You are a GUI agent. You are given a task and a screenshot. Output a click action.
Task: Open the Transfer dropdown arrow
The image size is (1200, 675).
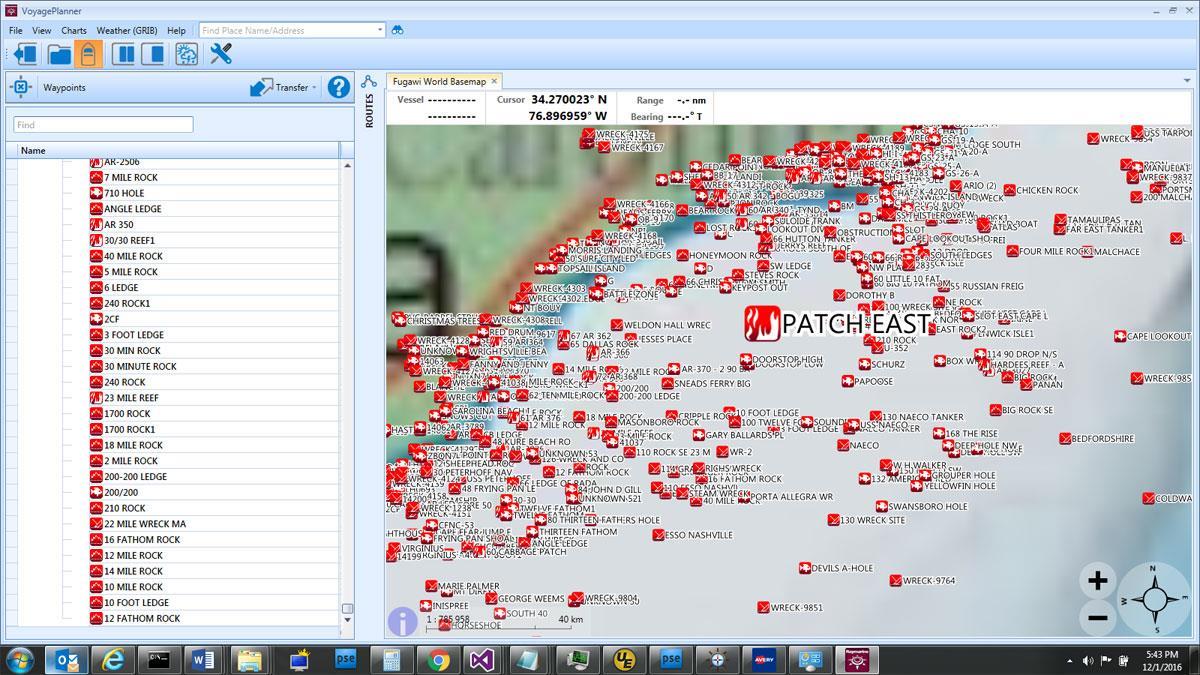point(314,88)
